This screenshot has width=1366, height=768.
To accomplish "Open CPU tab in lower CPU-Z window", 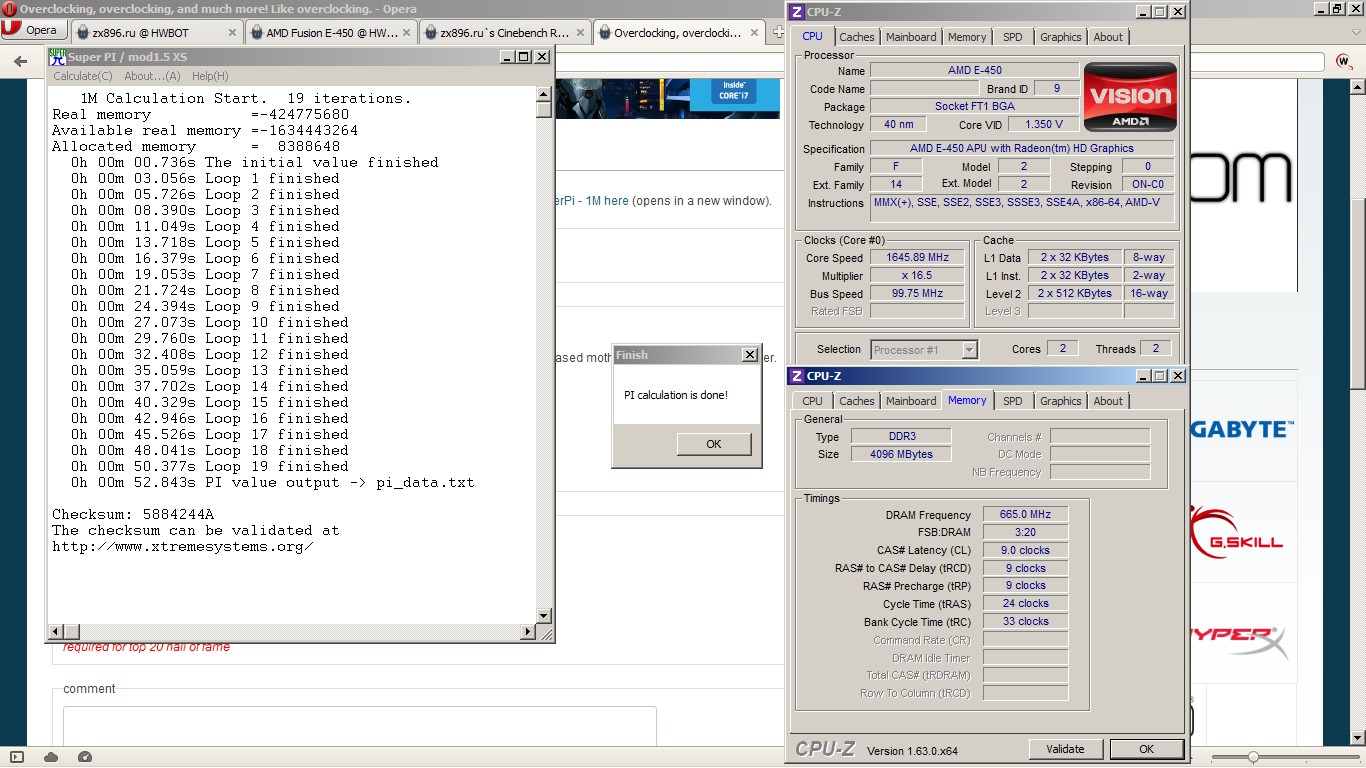I will 813,401.
